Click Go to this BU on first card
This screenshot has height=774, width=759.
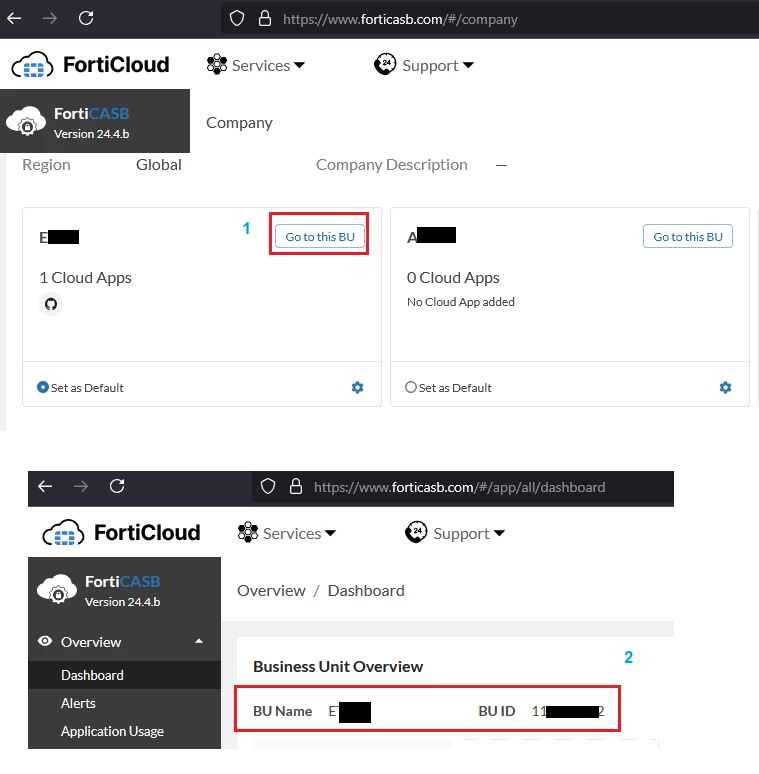(x=320, y=236)
